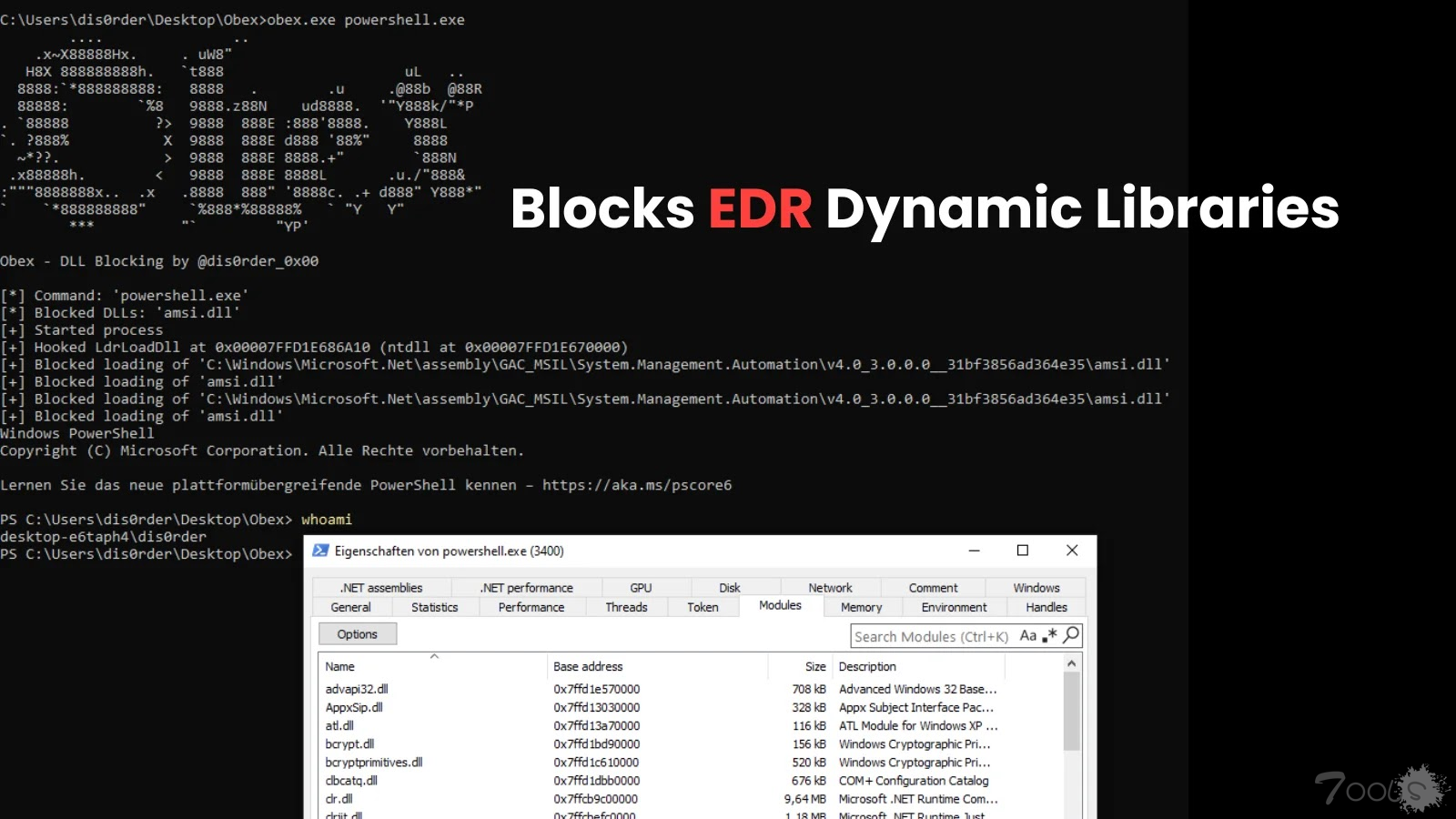This screenshot has height=819, width=1456.
Task: Close the powershell.exe properties dialog
Action: (x=1071, y=551)
